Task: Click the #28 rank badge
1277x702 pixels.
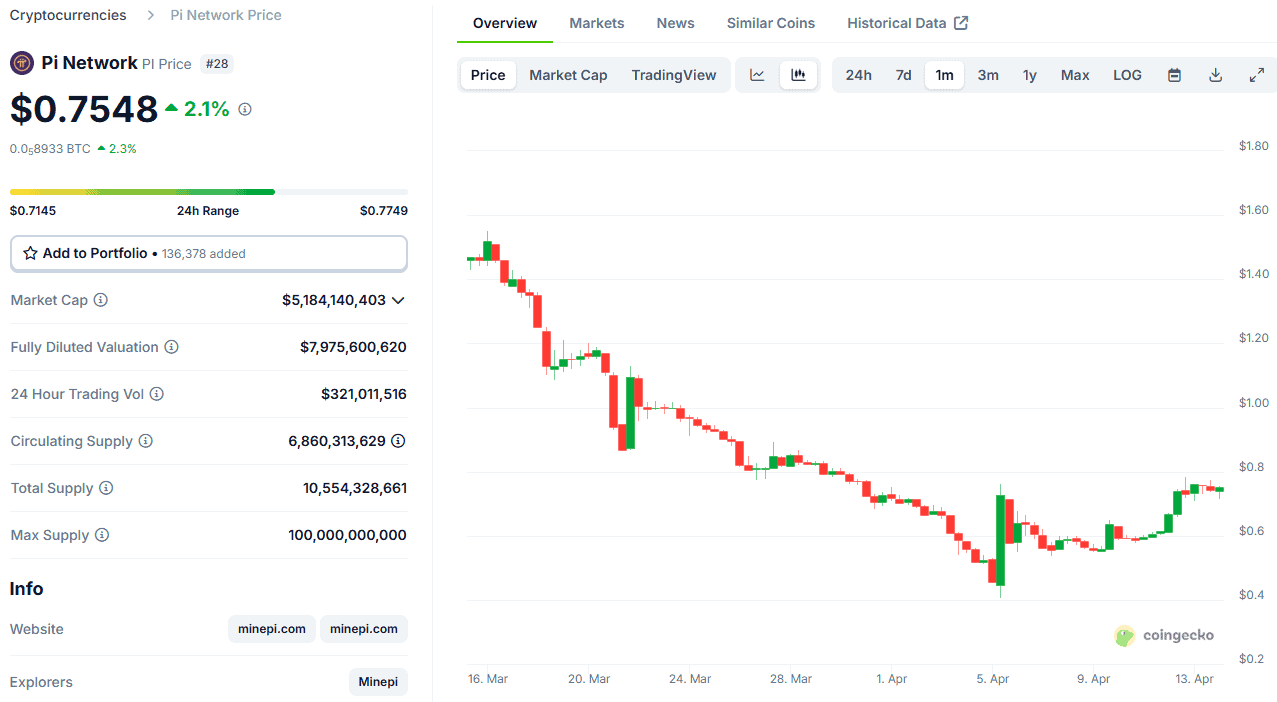Action: tap(217, 64)
